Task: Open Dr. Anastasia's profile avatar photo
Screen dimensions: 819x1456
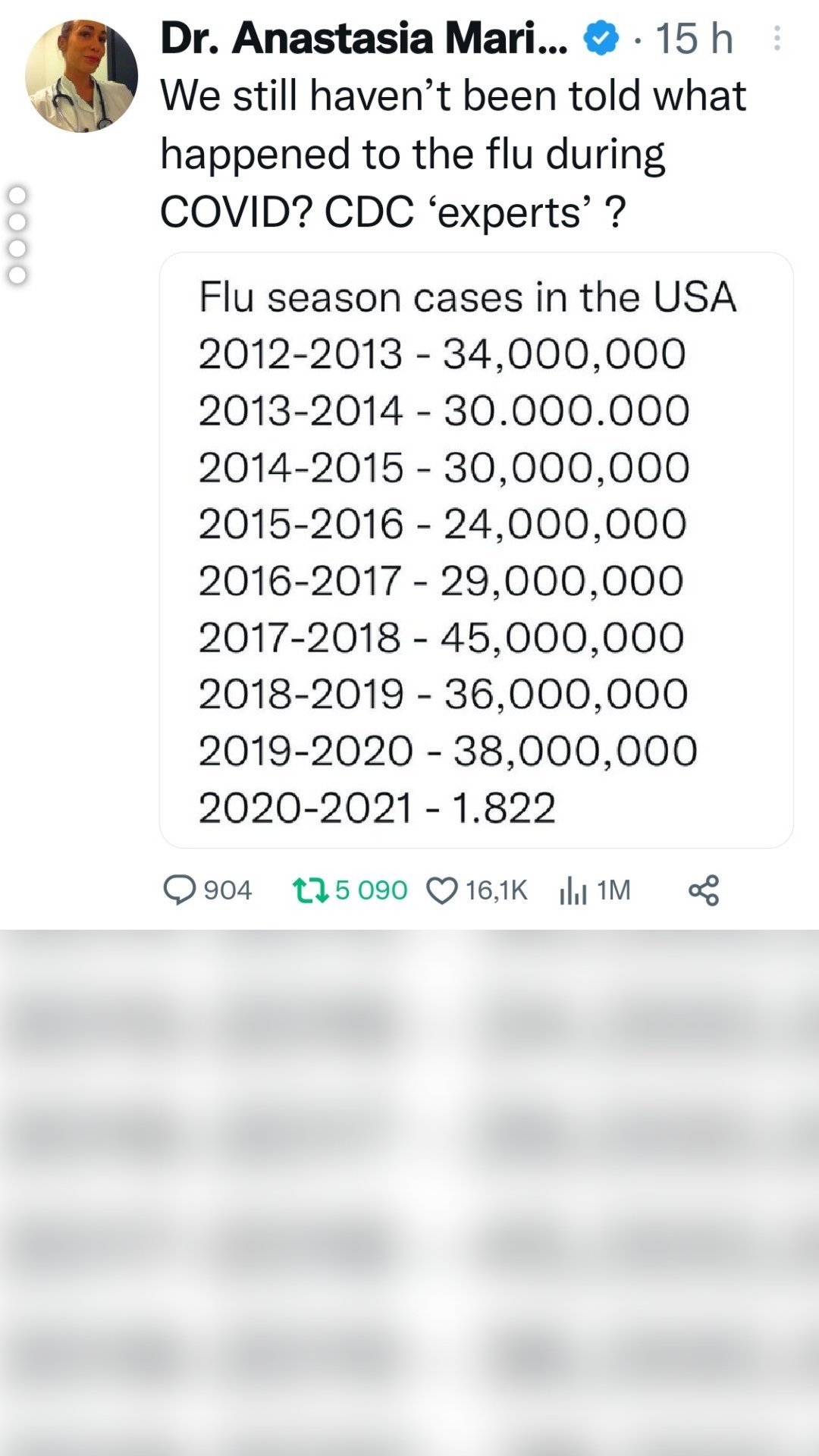Action: click(x=81, y=77)
